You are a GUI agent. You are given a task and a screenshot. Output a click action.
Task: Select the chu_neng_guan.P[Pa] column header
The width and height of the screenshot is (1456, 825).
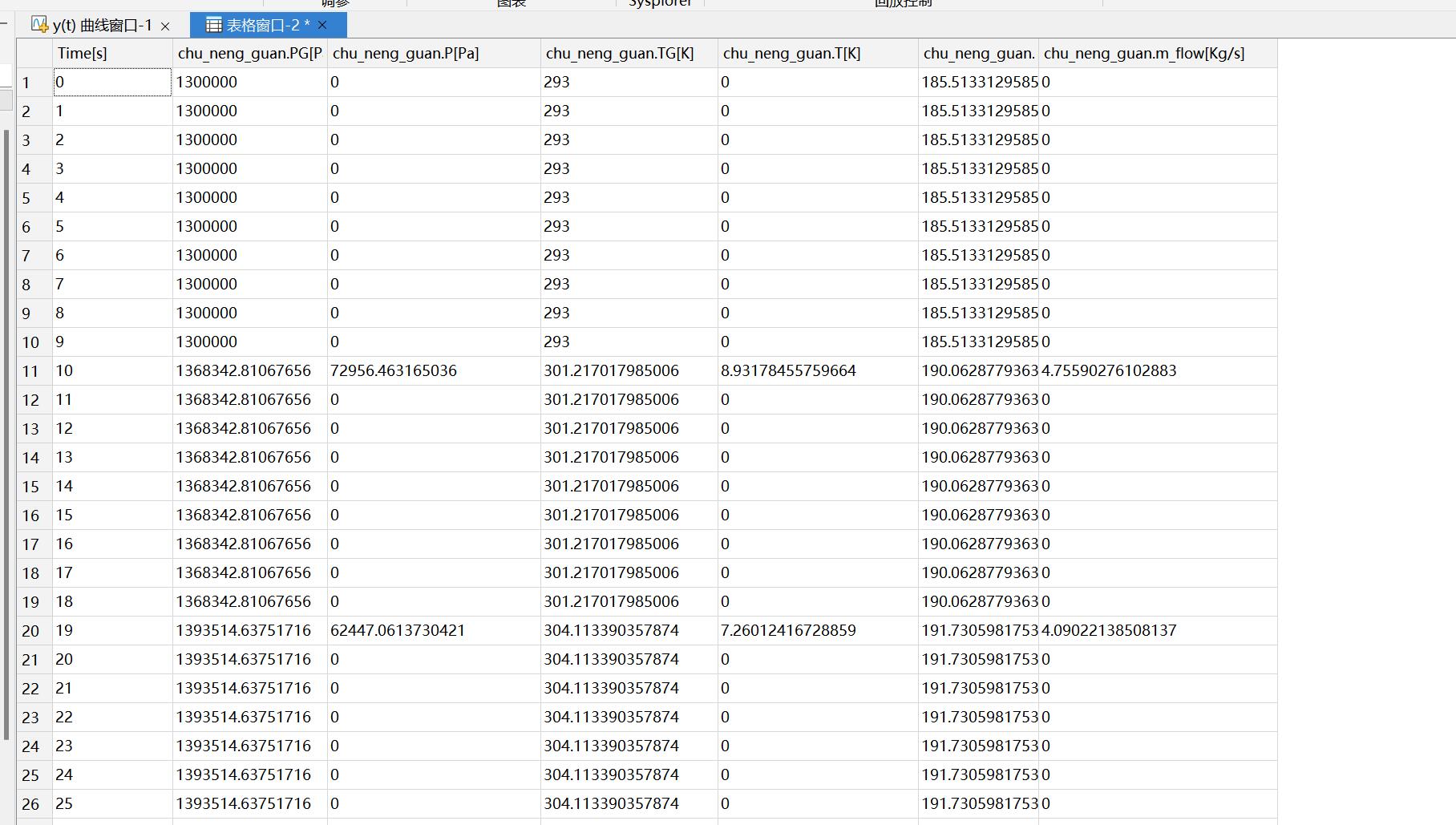pyautogui.click(x=435, y=53)
